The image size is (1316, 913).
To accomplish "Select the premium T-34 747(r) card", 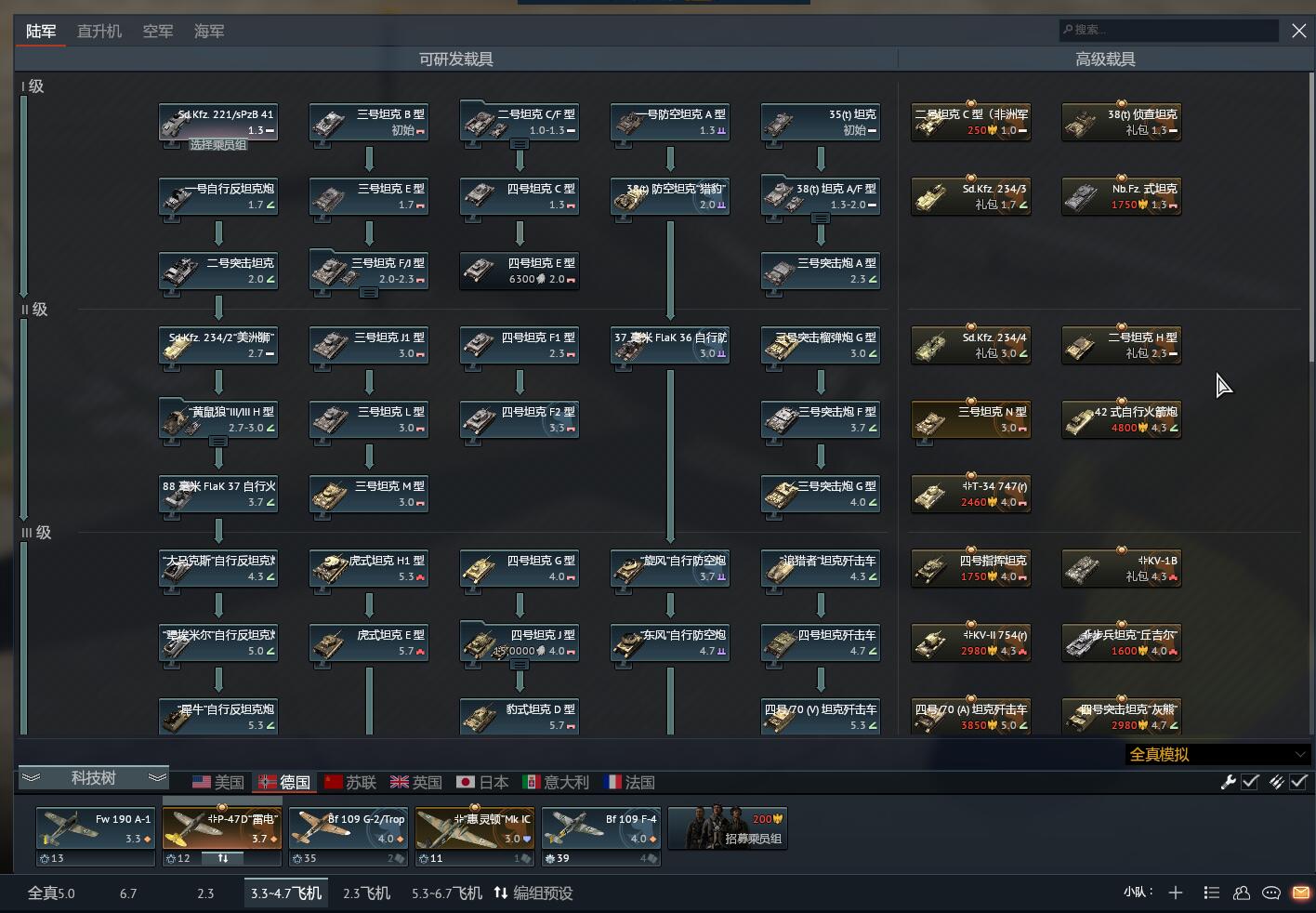I will tap(971, 494).
